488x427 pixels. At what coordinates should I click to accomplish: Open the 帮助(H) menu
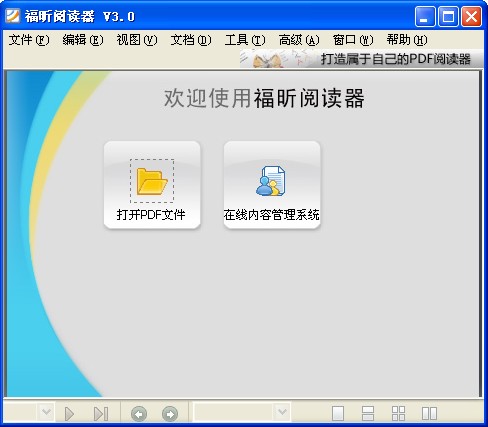click(407, 40)
